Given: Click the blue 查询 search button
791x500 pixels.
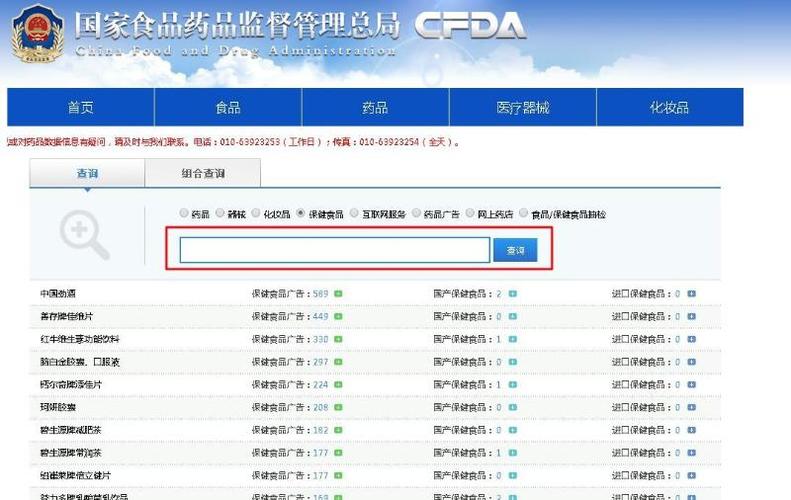Looking at the screenshot, I should pos(515,250).
